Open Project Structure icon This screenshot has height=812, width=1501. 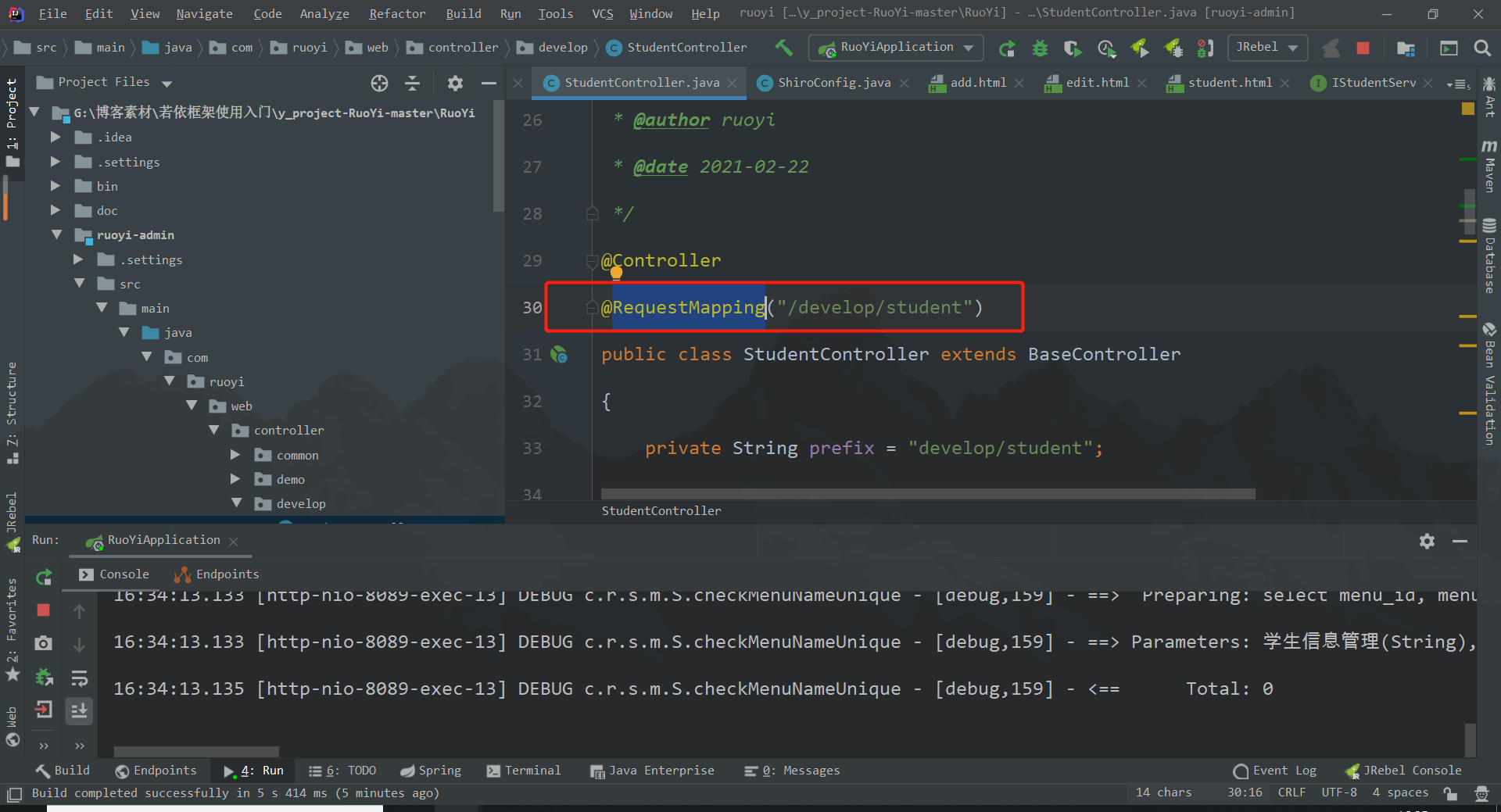[x=1406, y=48]
